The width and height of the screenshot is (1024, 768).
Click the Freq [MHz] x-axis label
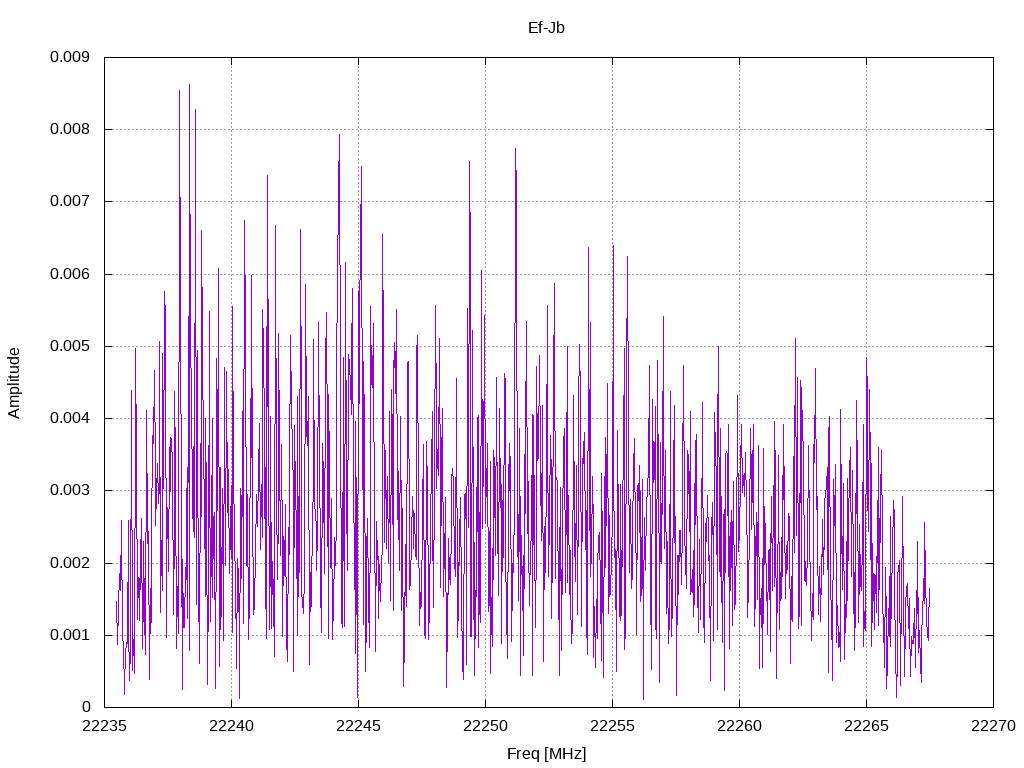(x=547, y=754)
